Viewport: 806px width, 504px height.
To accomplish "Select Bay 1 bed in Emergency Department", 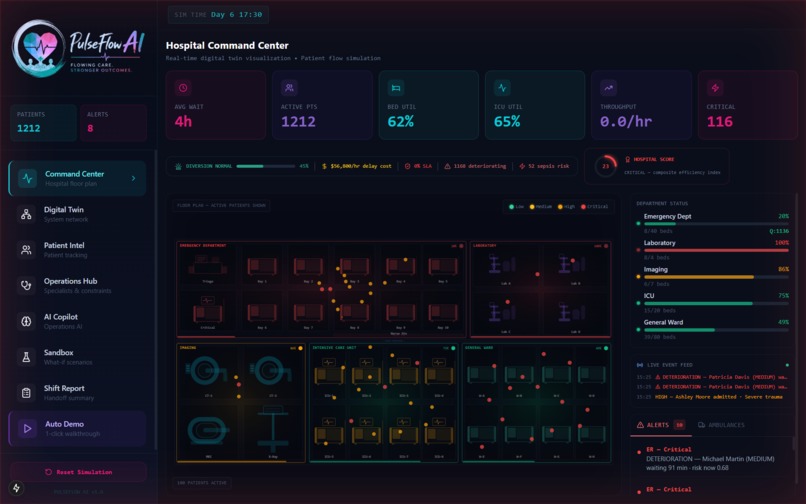I will coord(262,266).
